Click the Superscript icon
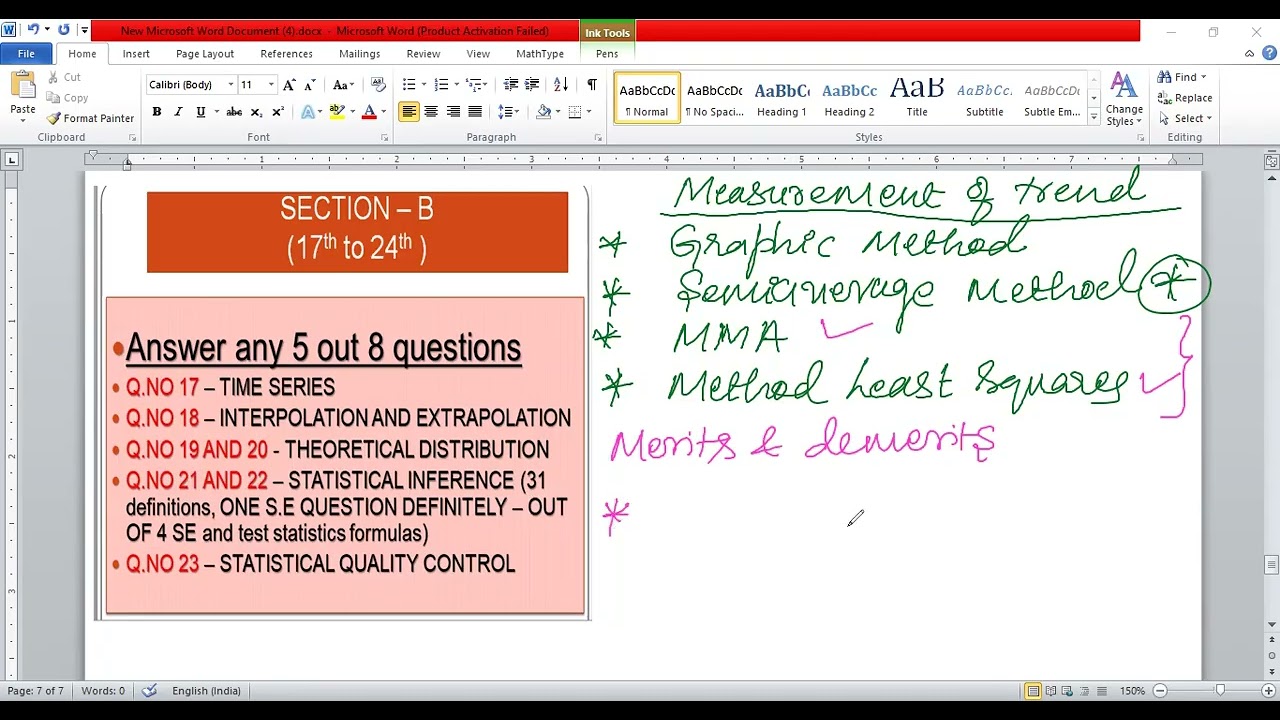This screenshot has height=720, width=1280. click(x=278, y=112)
